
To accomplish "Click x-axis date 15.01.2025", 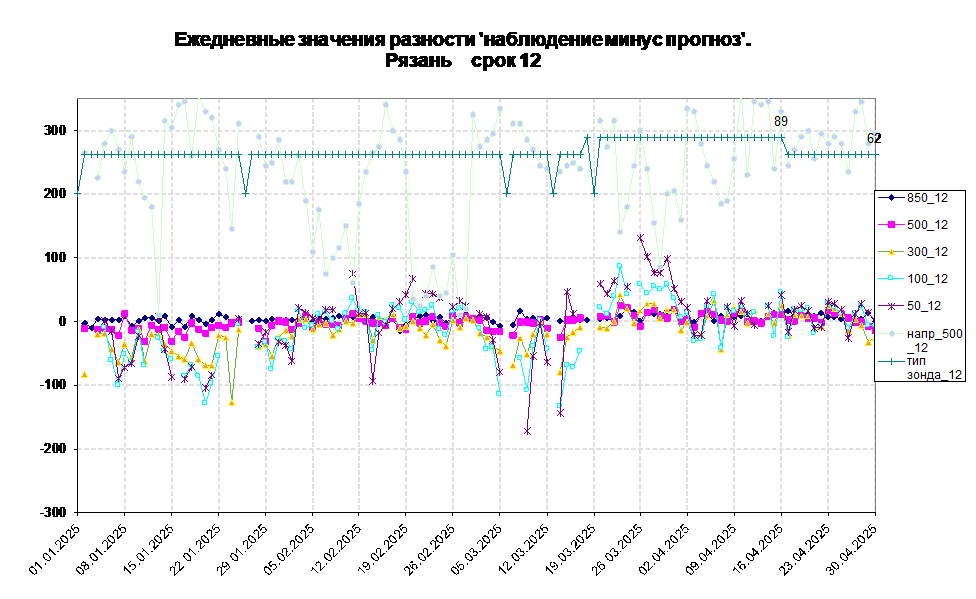I will pos(149,549).
